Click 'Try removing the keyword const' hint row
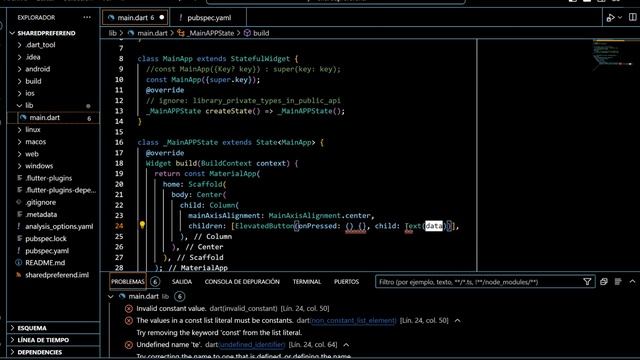This screenshot has height=360, width=640. pos(219,333)
